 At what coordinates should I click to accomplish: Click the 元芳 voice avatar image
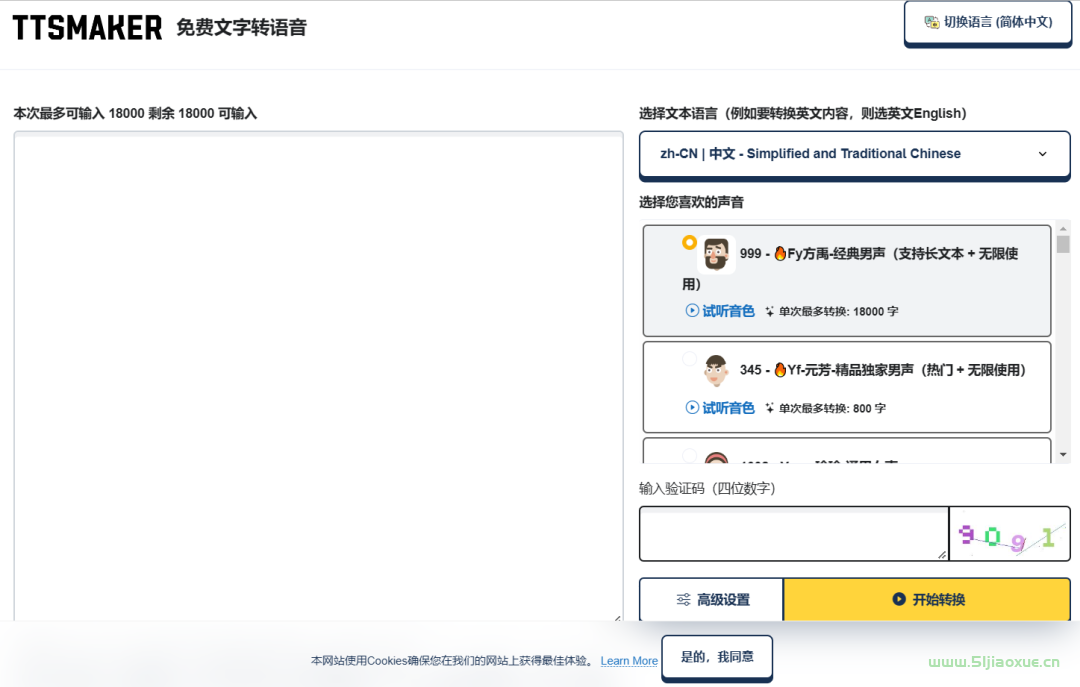point(717,372)
